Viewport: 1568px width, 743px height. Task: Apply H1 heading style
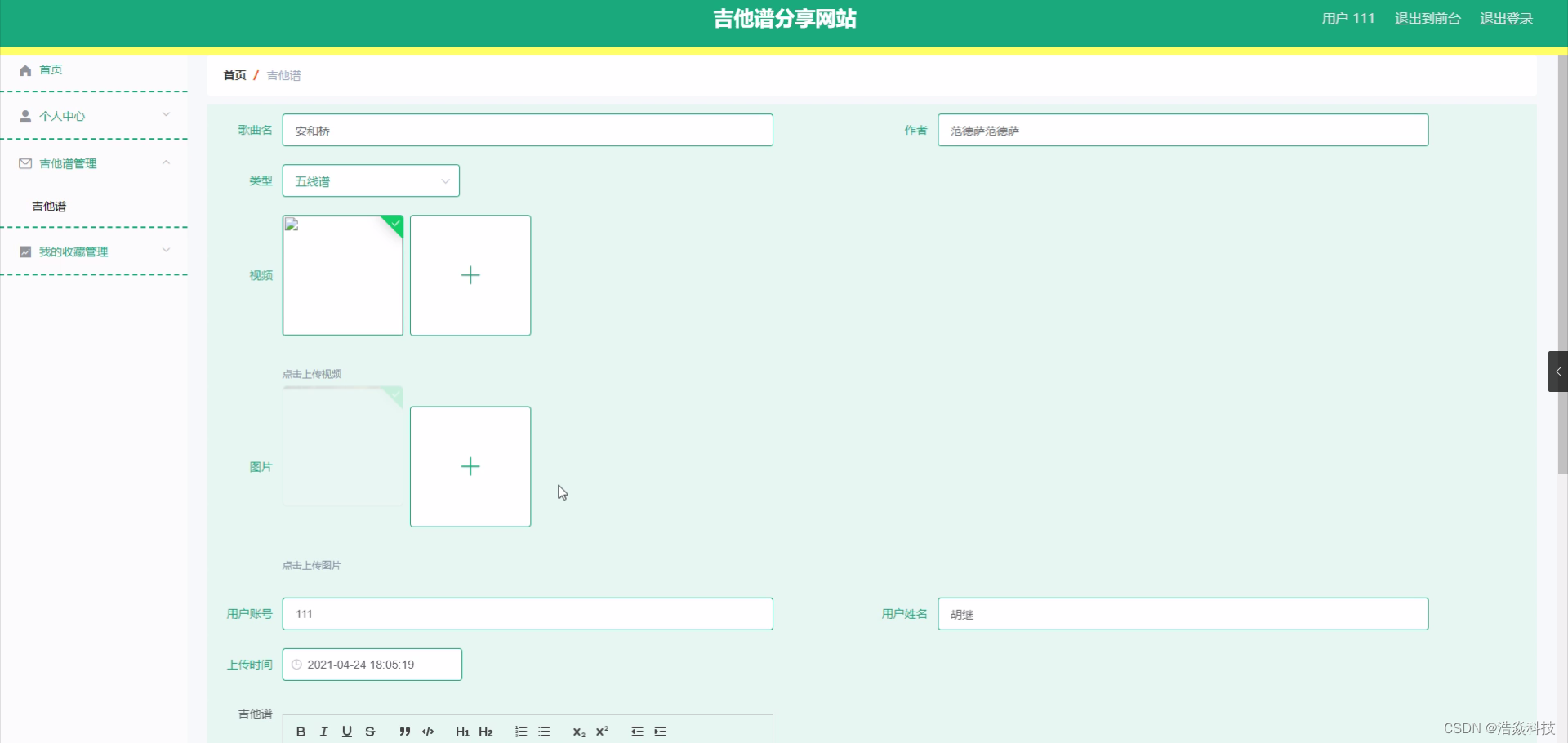(461, 732)
